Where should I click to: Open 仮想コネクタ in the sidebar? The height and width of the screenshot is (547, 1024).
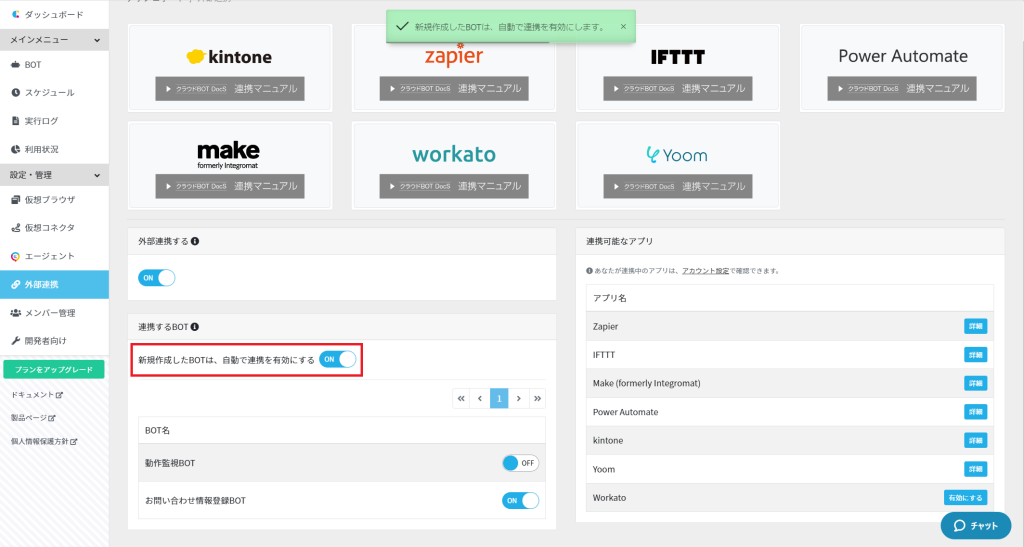pyautogui.click(x=54, y=228)
